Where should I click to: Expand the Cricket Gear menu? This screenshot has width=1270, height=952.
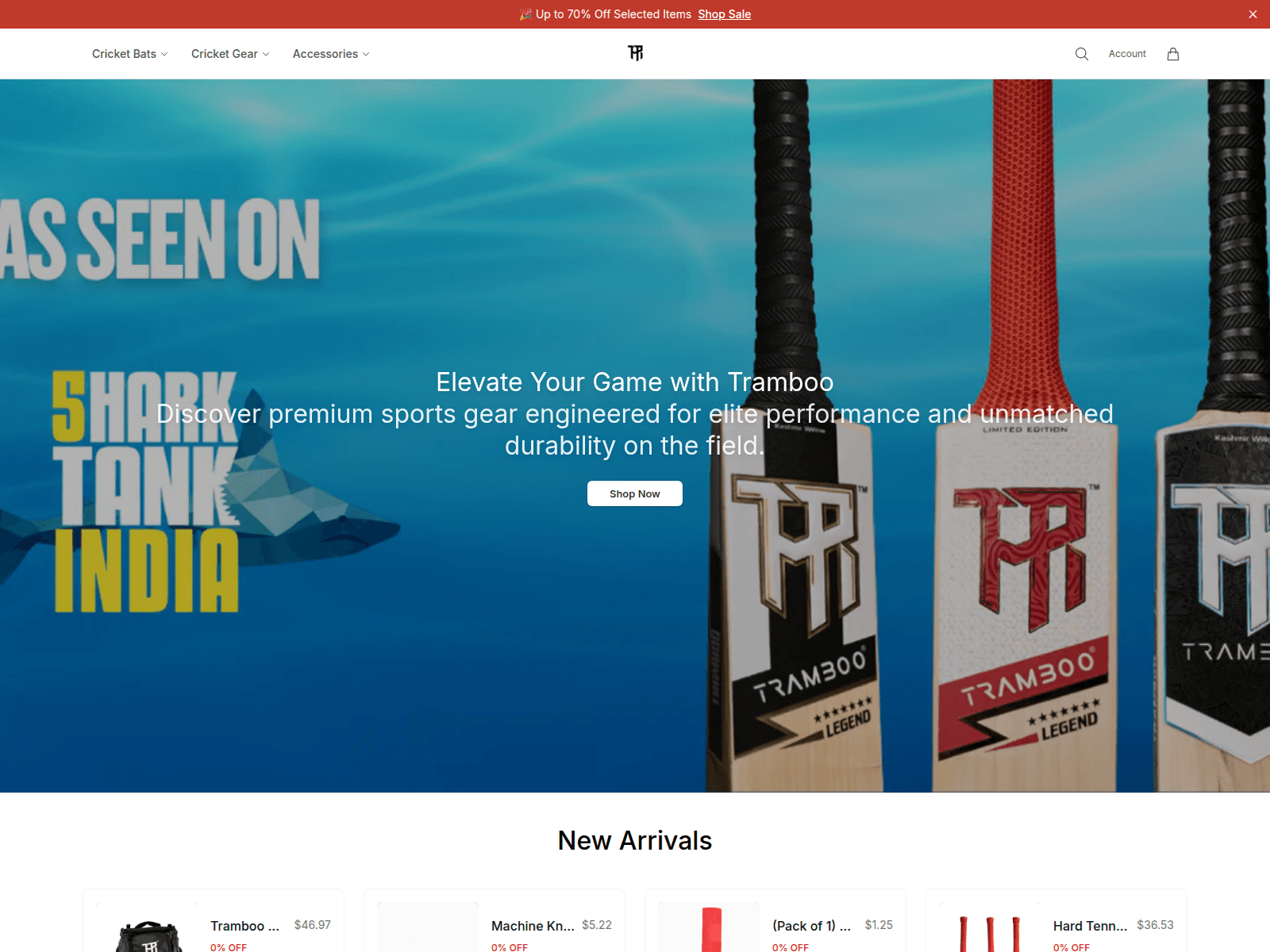[x=230, y=54]
